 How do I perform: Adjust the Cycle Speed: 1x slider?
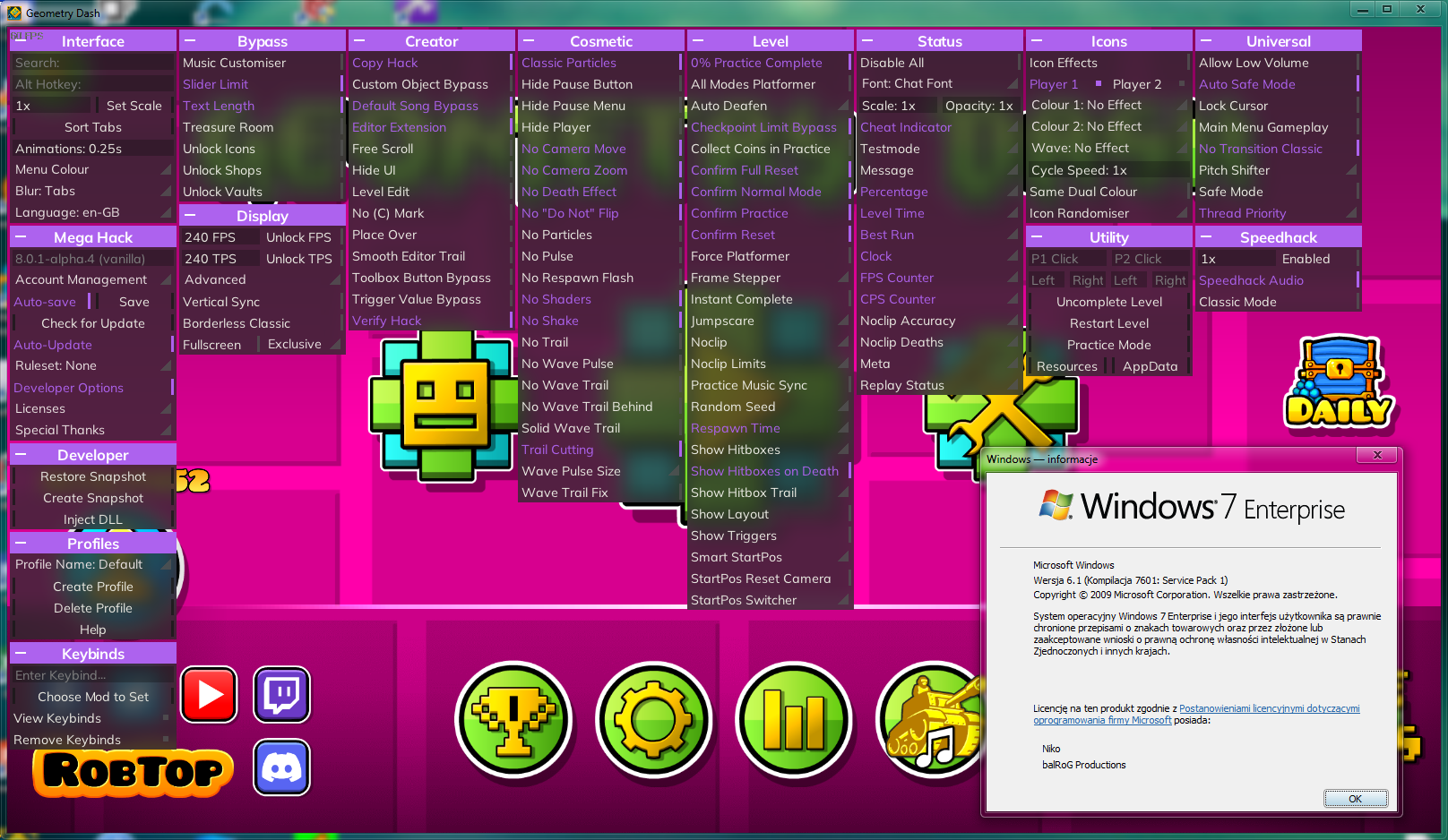pos(1108,170)
